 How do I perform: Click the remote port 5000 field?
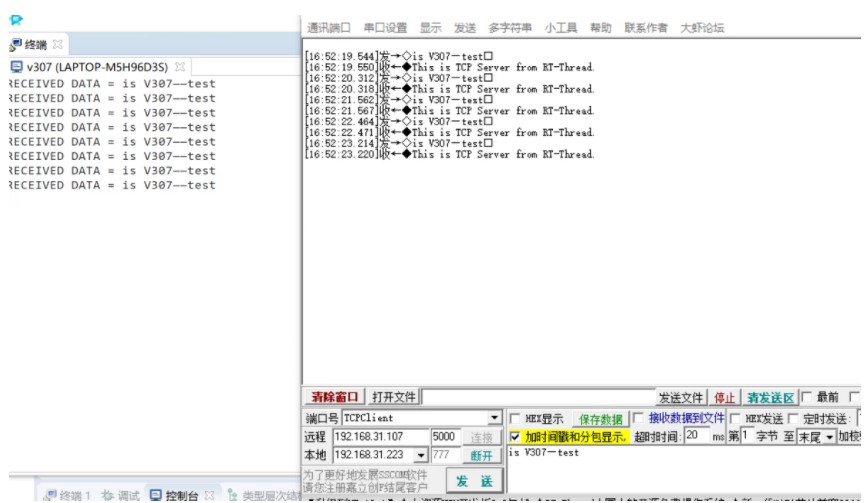pyautogui.click(x=445, y=437)
